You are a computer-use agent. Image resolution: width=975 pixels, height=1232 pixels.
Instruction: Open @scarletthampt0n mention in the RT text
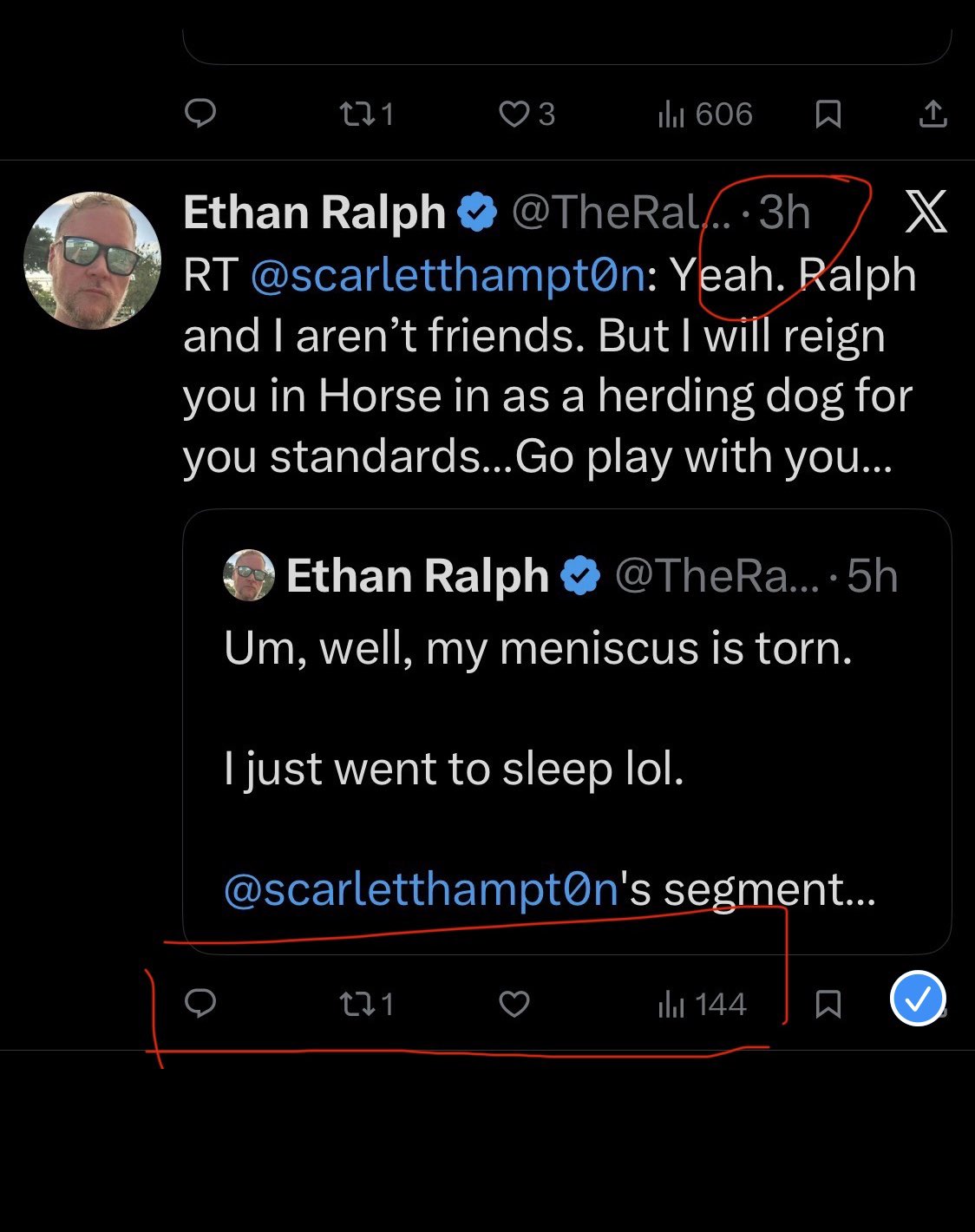[448, 275]
